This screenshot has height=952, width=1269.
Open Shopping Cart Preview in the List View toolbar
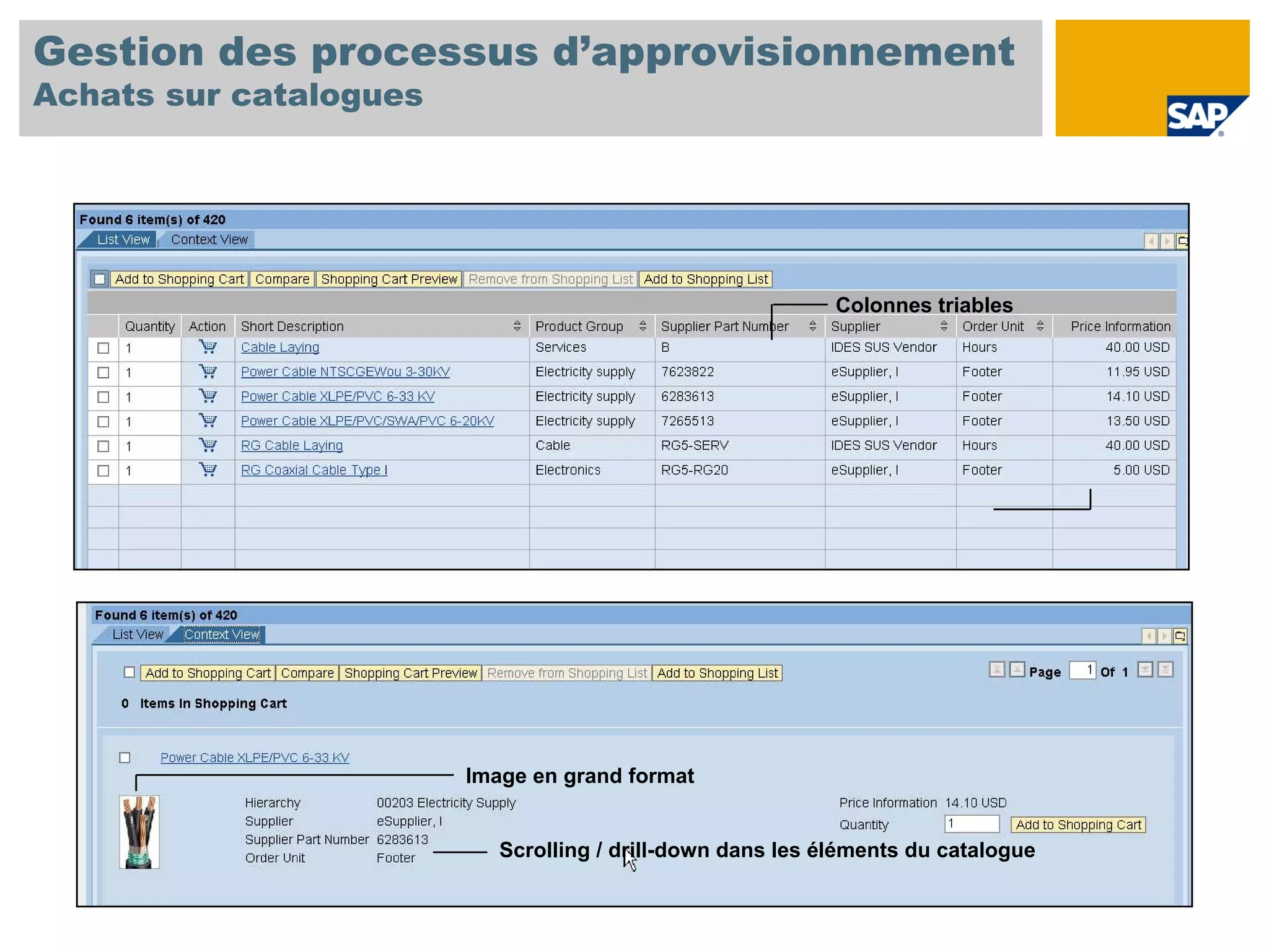(389, 279)
